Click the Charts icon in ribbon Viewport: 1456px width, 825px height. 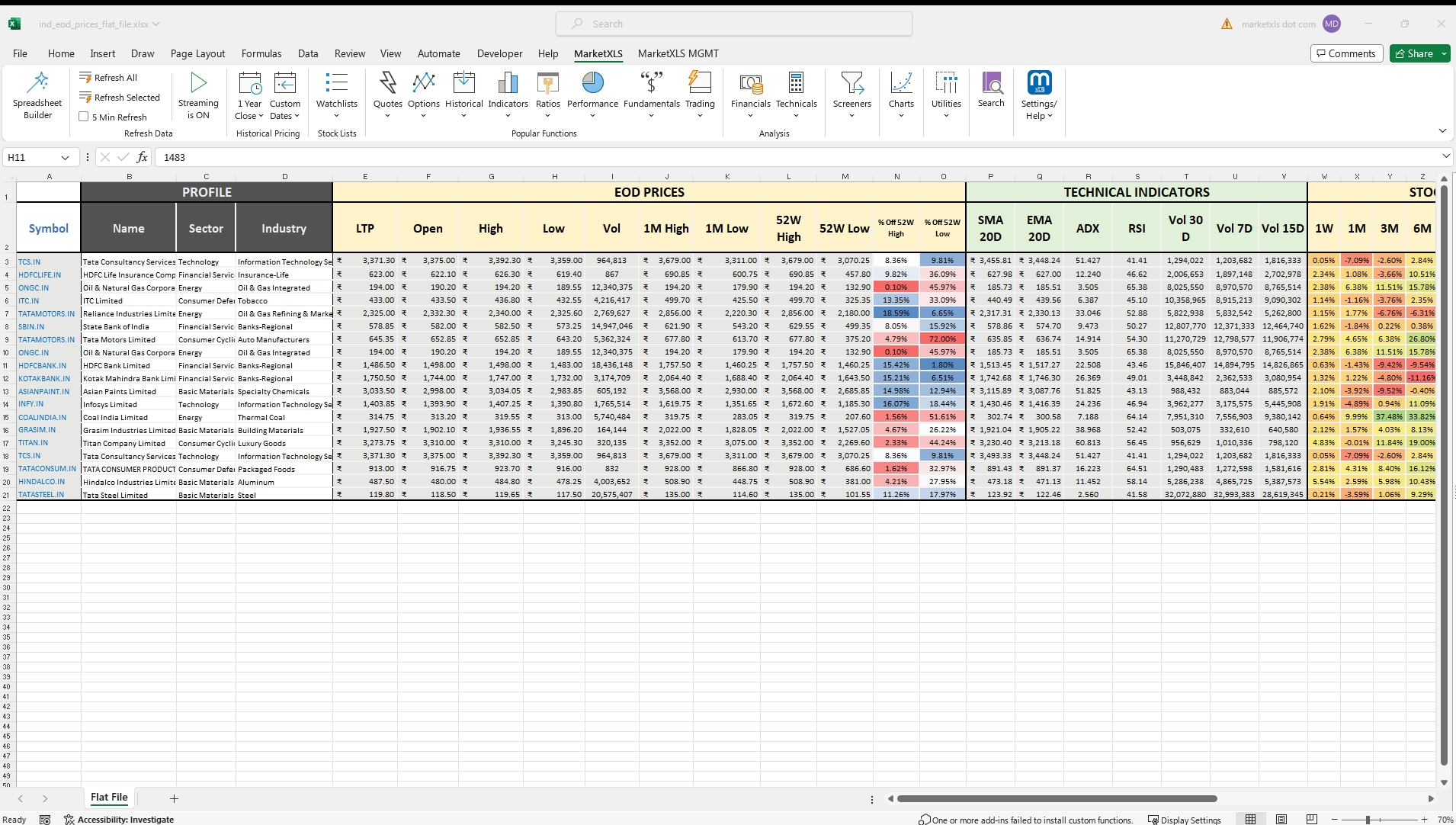pos(900,83)
